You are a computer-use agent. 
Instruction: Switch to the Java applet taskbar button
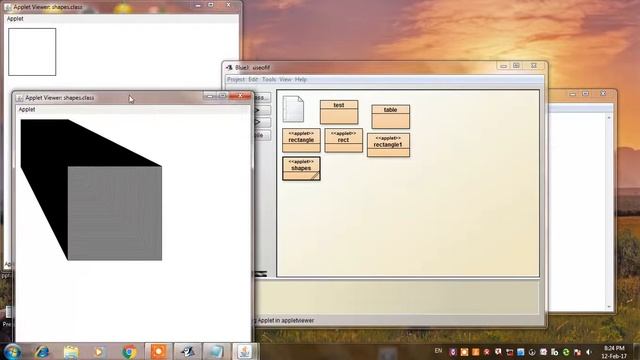point(245,352)
